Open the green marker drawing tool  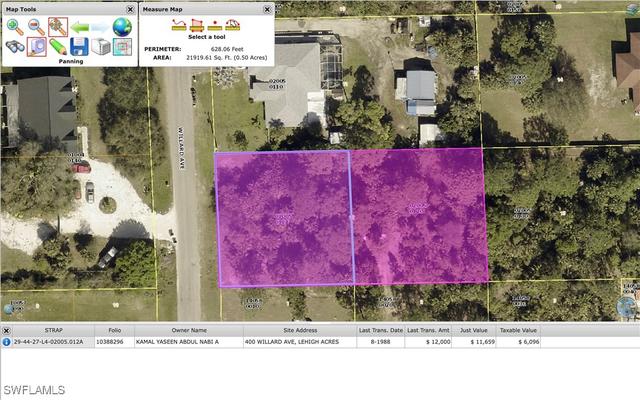57,46
